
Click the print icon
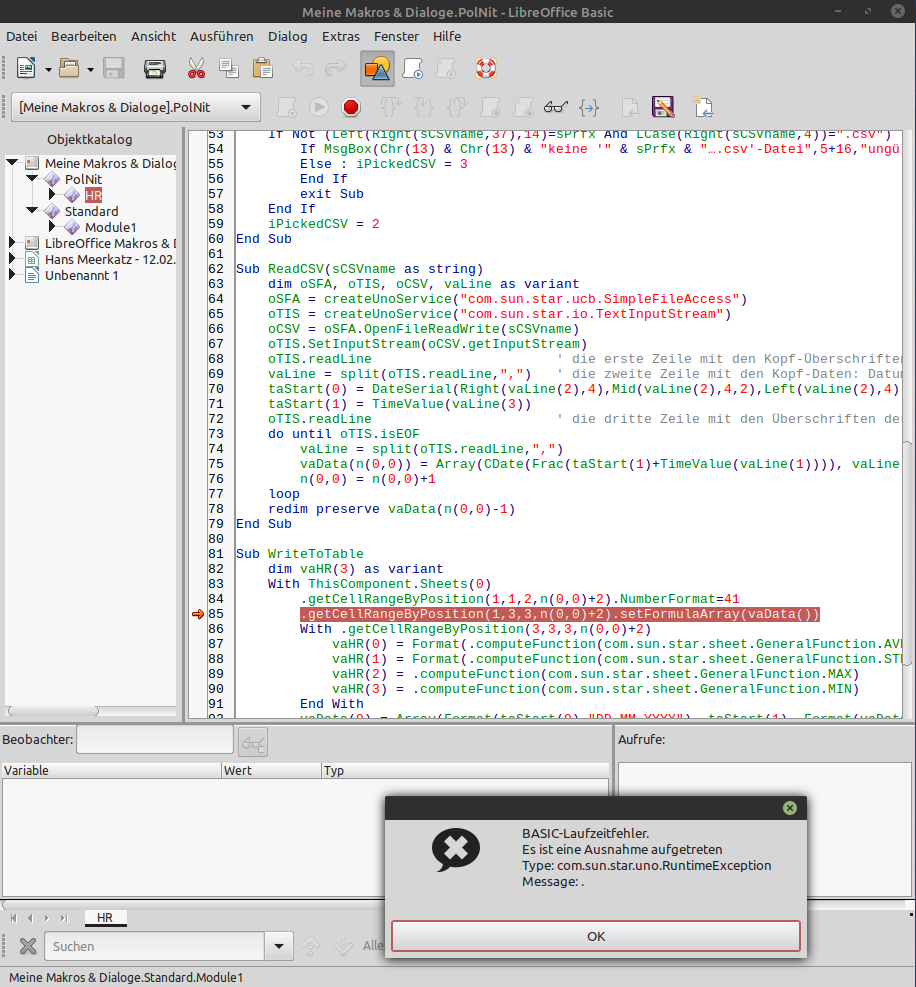(x=154, y=68)
